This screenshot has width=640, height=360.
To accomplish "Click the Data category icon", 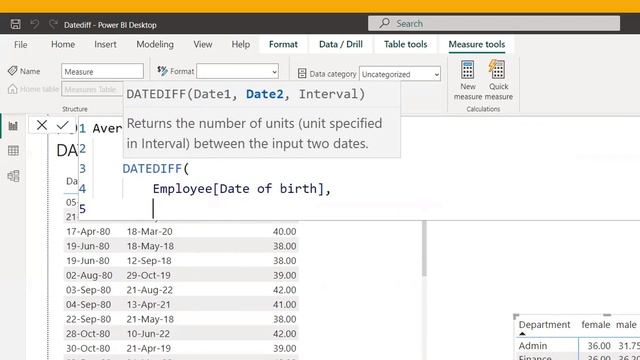I will click(302, 73).
